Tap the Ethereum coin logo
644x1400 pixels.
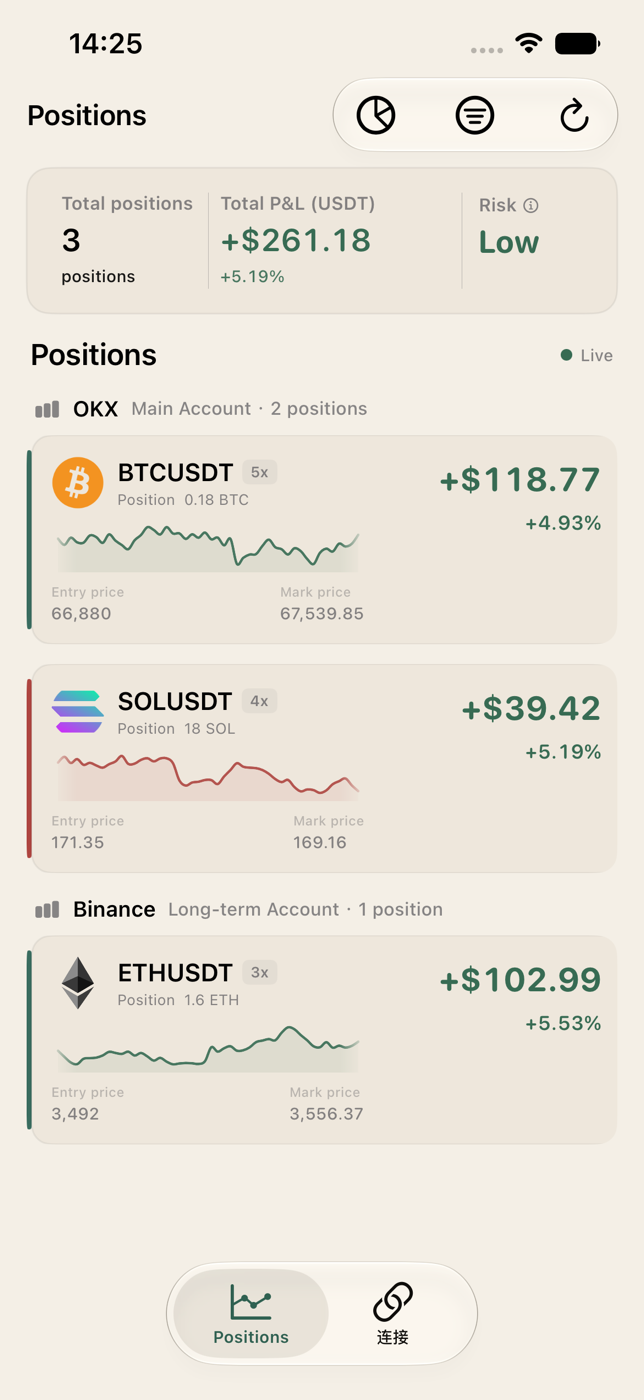click(x=78, y=983)
